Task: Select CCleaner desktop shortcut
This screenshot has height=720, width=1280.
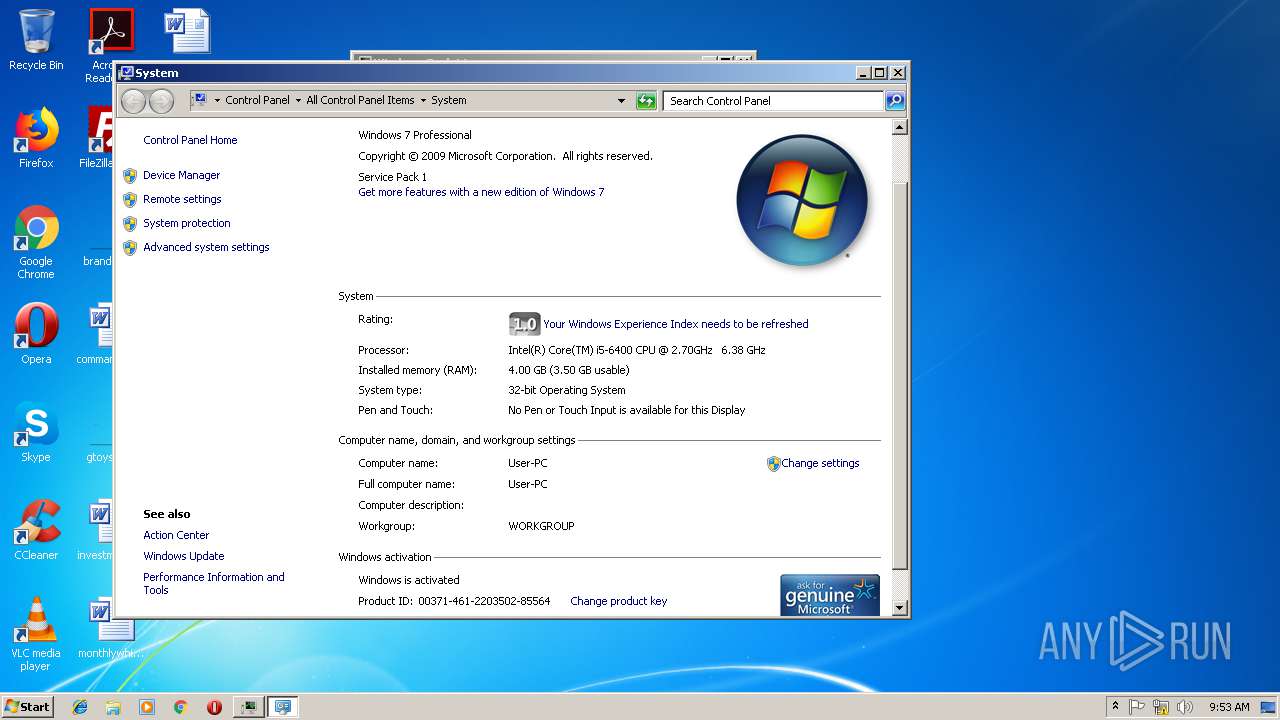Action: click(36, 530)
